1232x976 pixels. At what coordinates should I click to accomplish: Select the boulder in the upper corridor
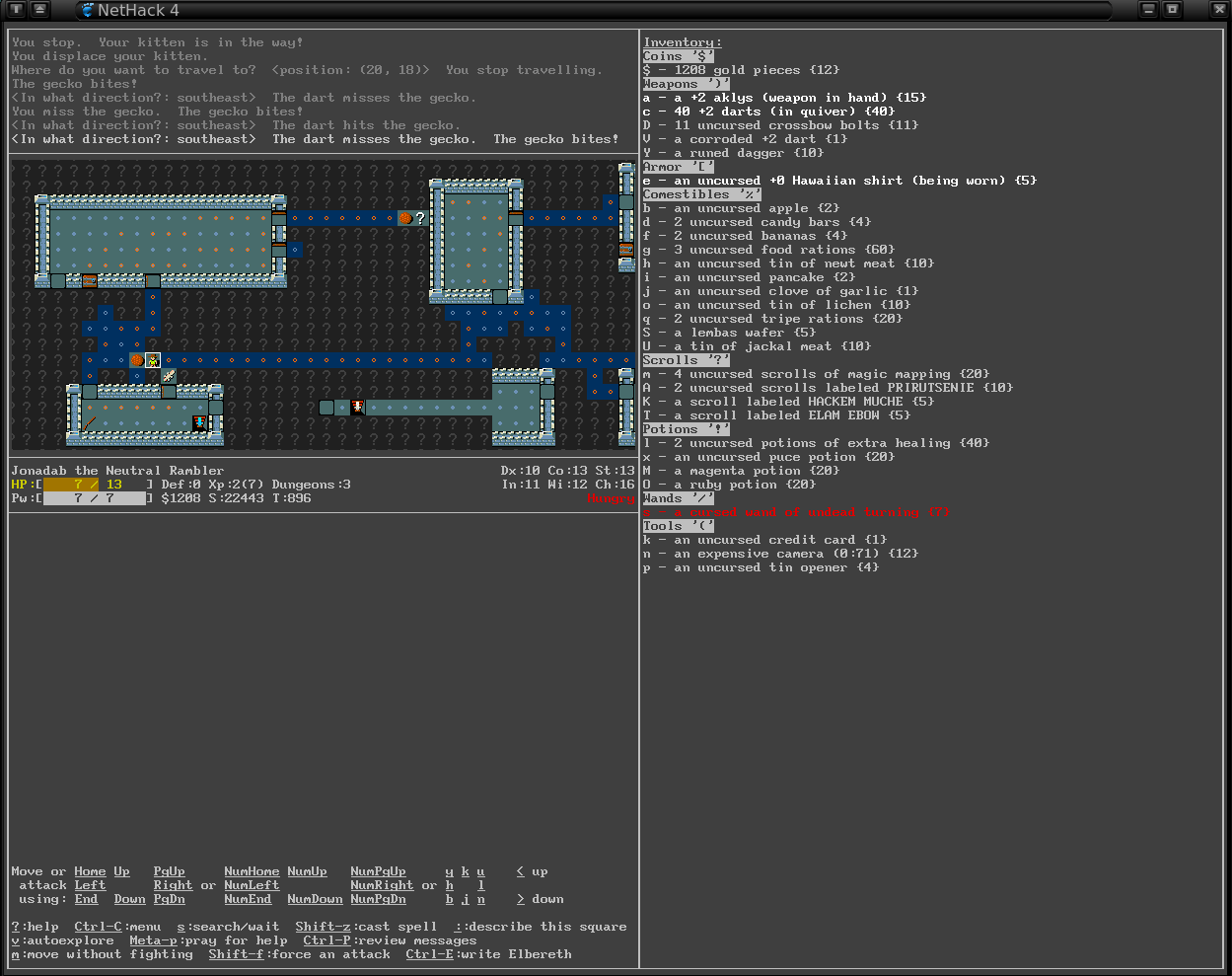(405, 218)
